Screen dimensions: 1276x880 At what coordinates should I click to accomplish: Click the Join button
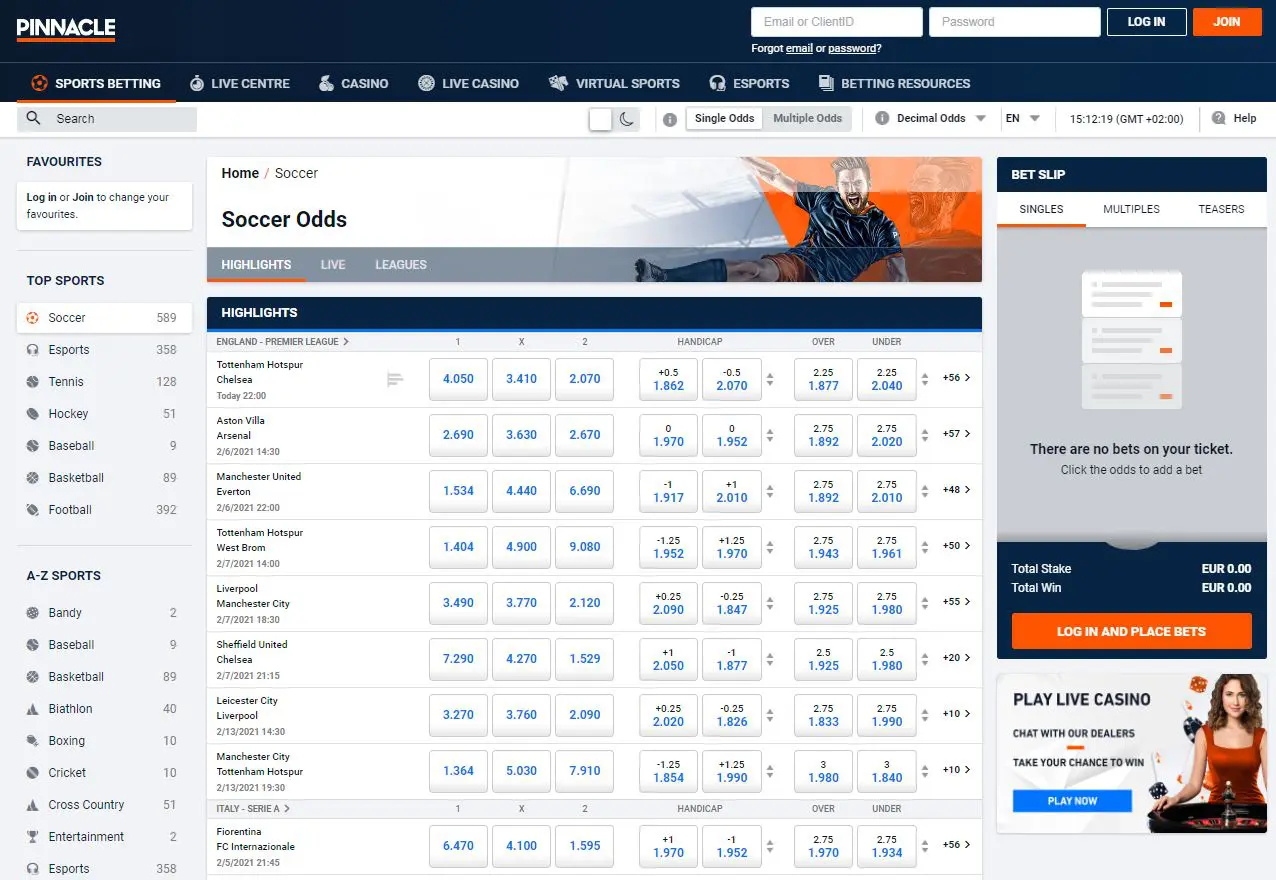click(1227, 22)
